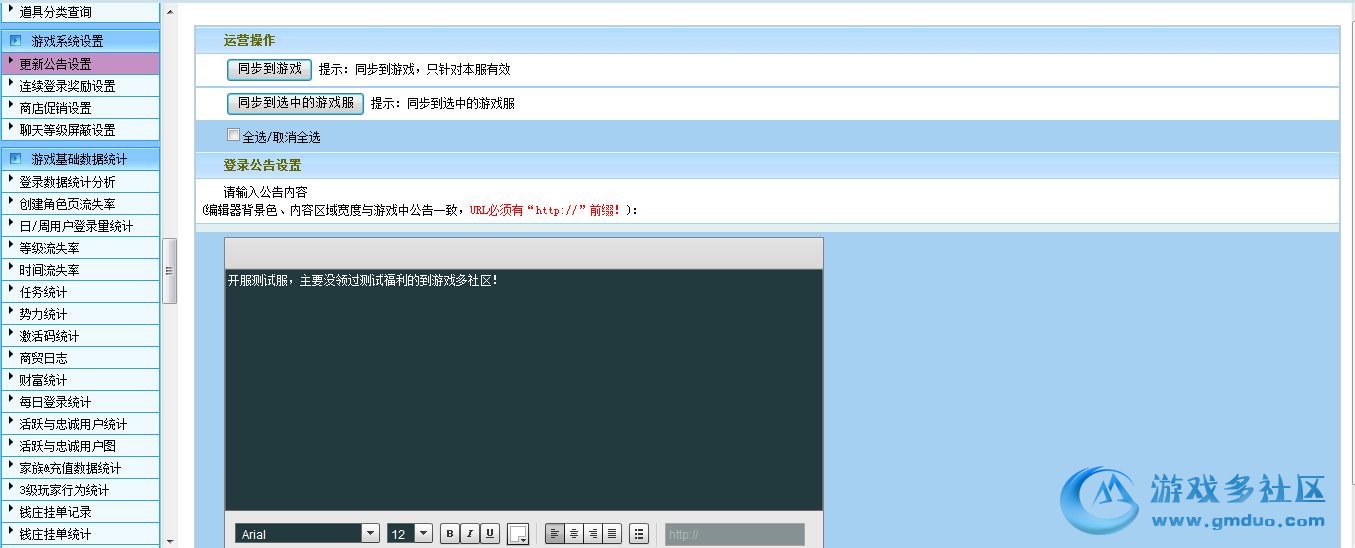Click 同步到选中的游戏服 button
1355x548 pixels.
point(295,103)
